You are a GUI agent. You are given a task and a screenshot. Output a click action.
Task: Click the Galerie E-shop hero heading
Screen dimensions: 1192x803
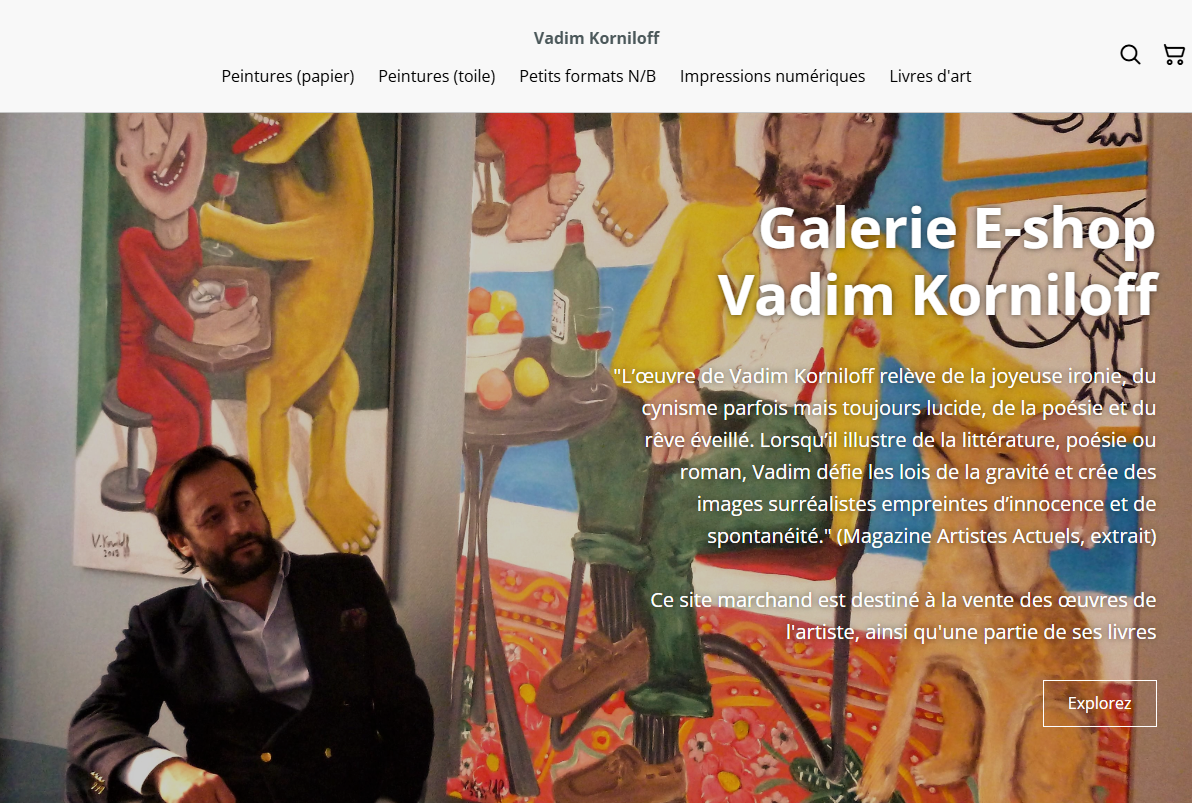click(938, 261)
